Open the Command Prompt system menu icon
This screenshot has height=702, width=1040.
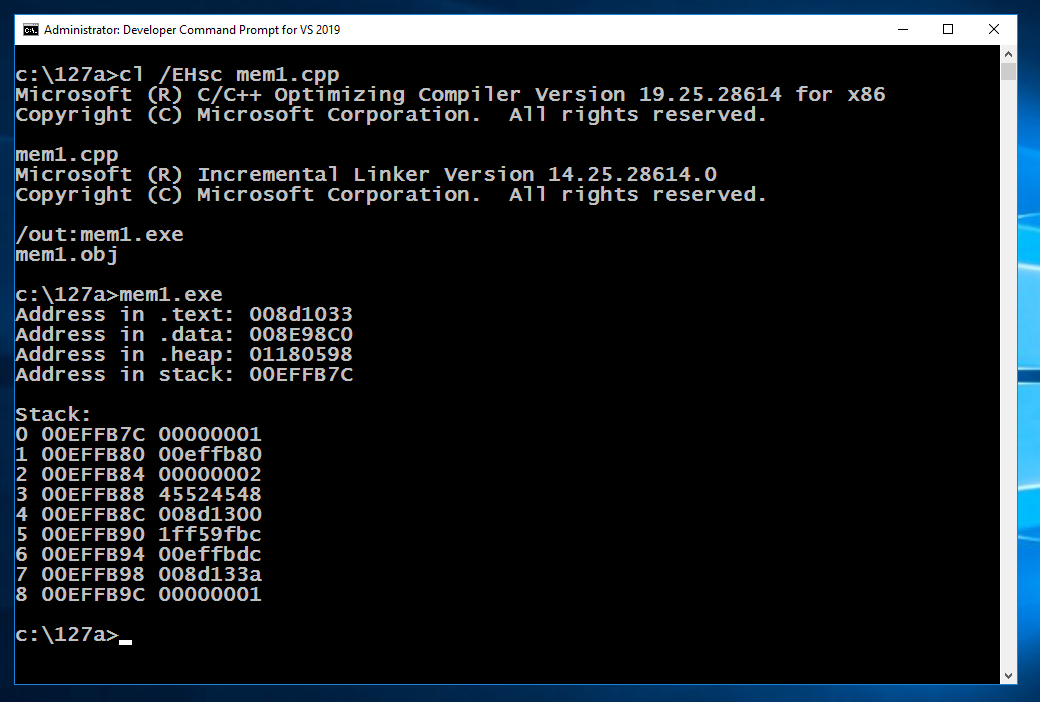[31, 30]
